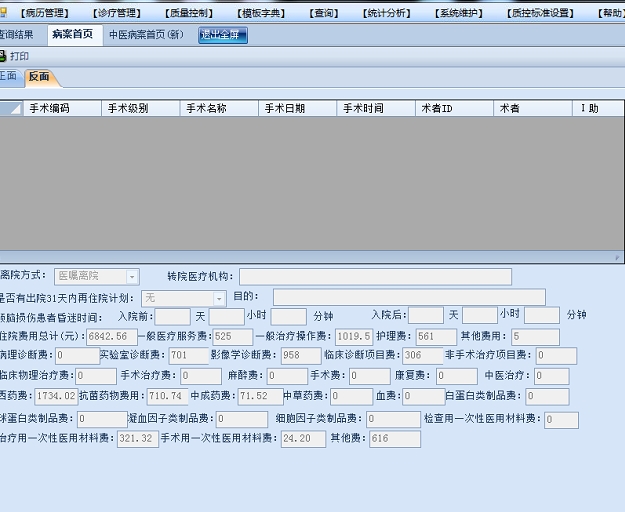The image size is (625, 512).
Task: Switch to the 查询结果 tab
Action: [x=17, y=35]
